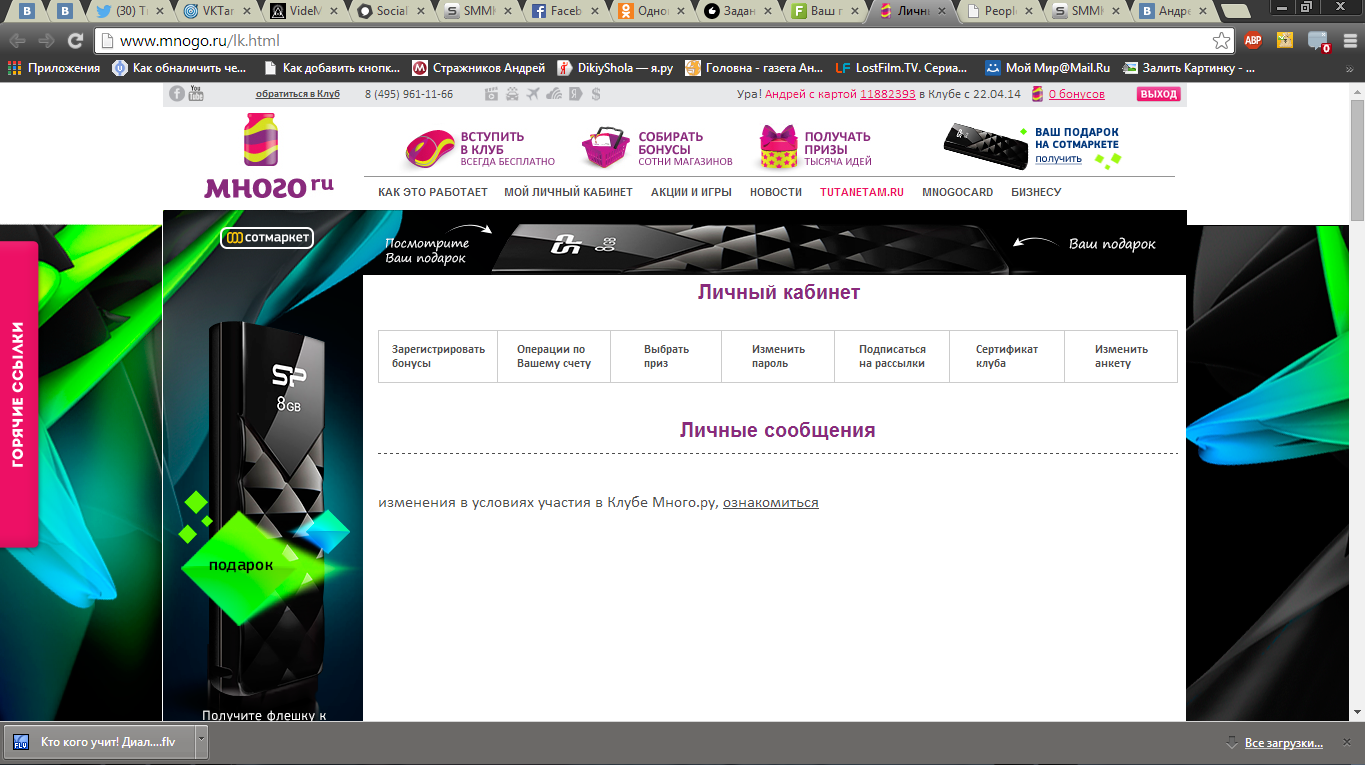Open the Facebook icon in site header
The image size is (1365, 765).
(x=177, y=94)
